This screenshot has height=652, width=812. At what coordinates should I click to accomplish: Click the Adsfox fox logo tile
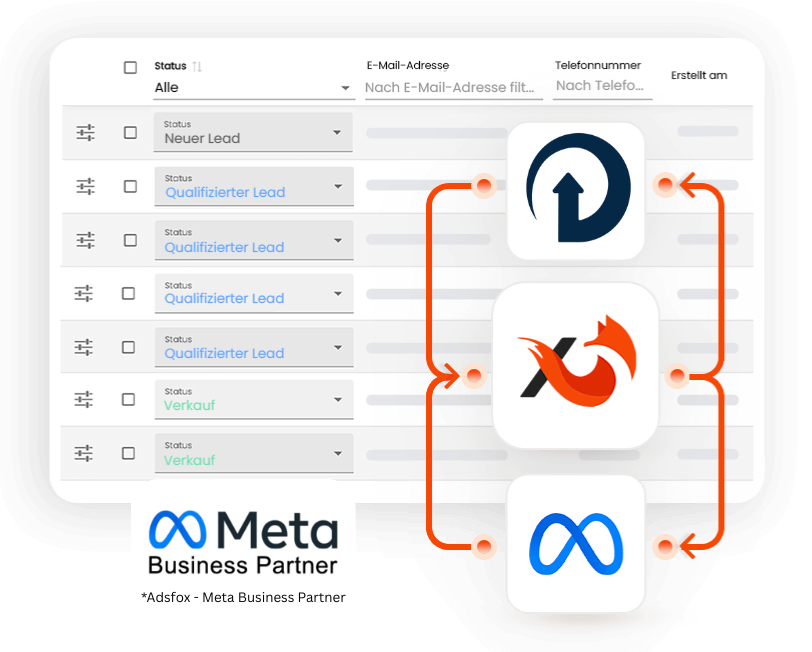coord(575,365)
